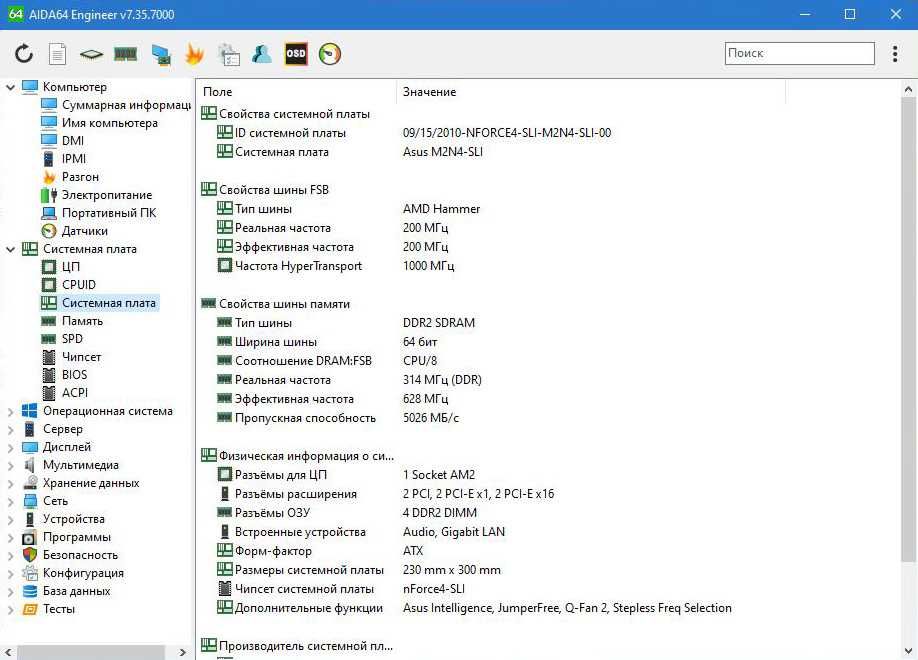Screen dimensions: 918x660
Task: Select the SPD tree item
Action: click(72, 338)
